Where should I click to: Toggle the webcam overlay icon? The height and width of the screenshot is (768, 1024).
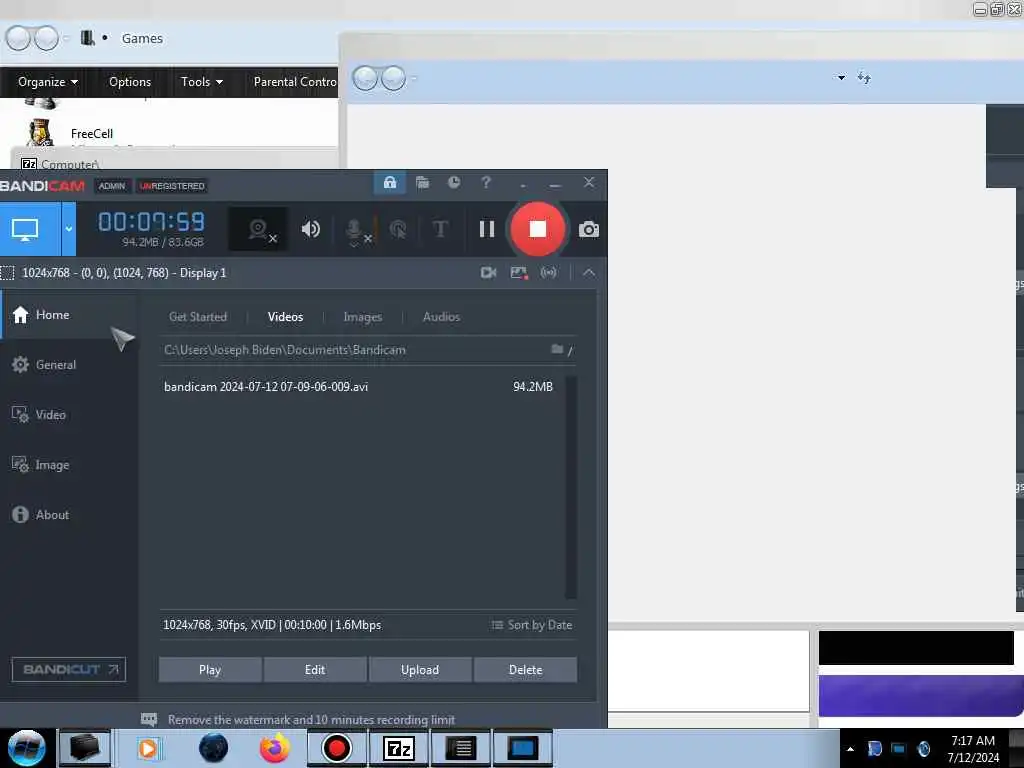pyautogui.click(x=258, y=229)
